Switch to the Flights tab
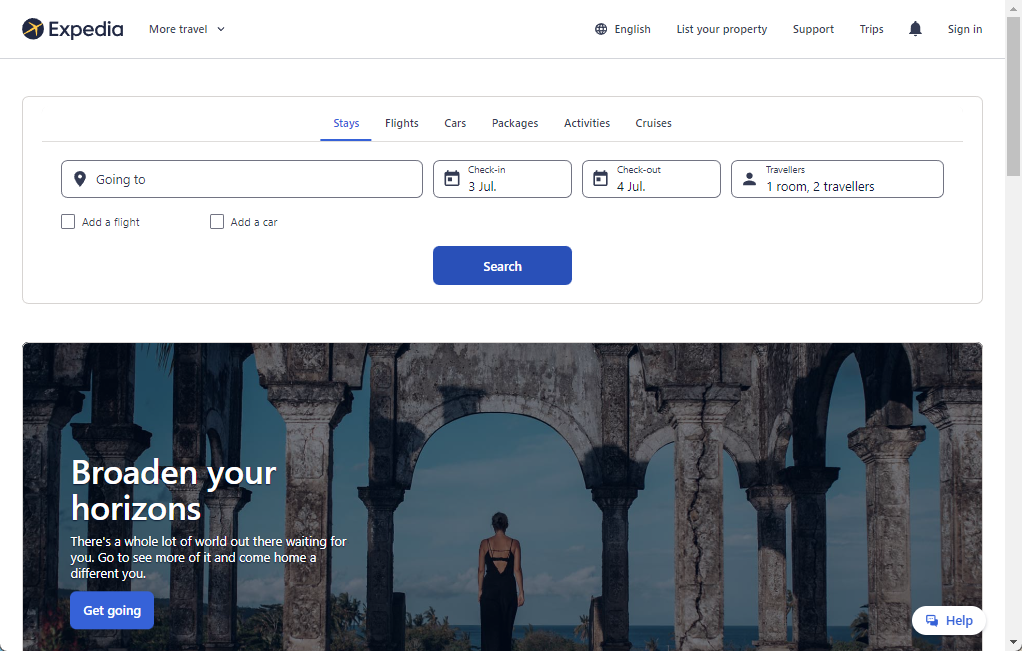 (x=402, y=123)
